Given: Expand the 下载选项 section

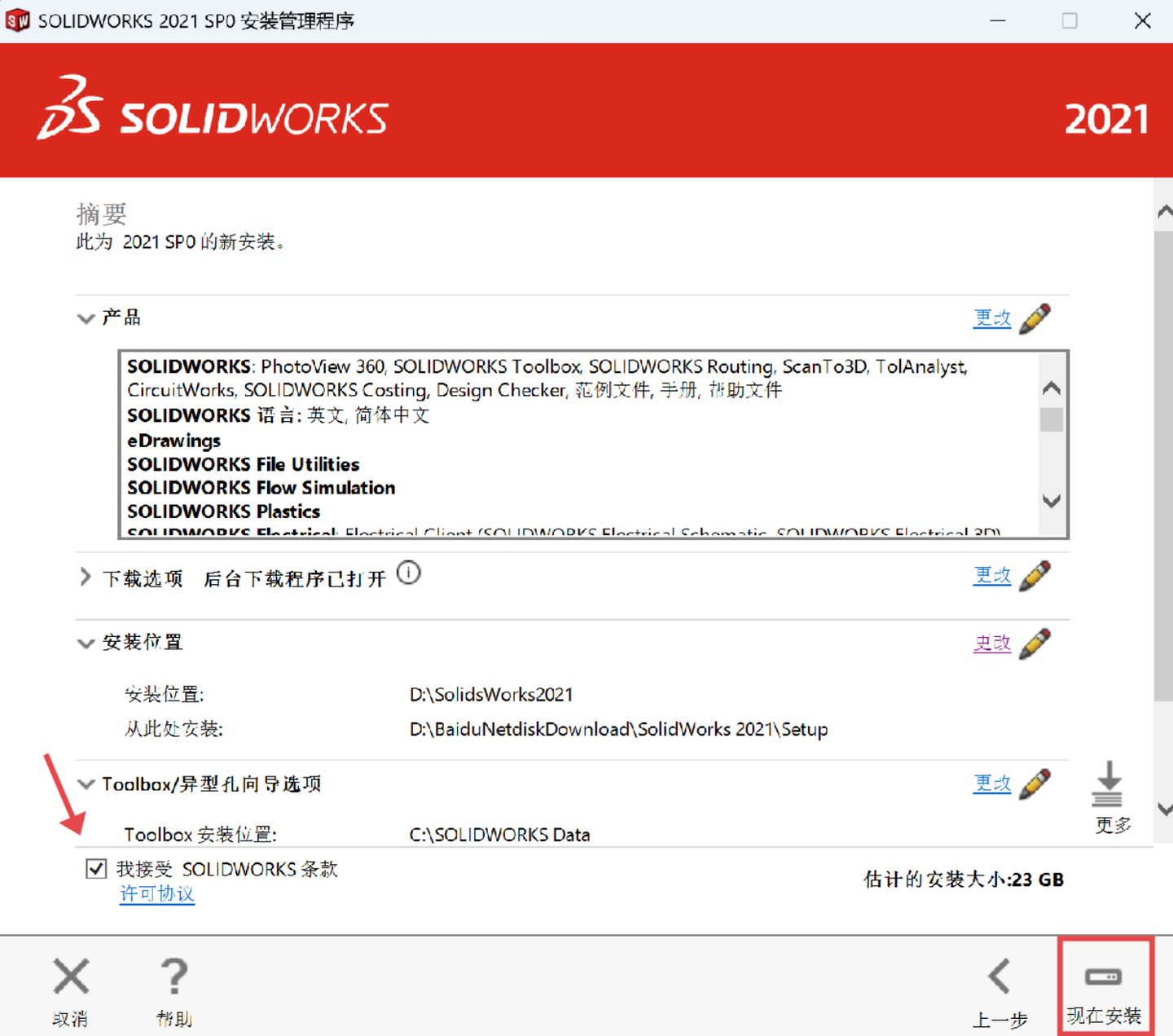Looking at the screenshot, I should 85,577.
